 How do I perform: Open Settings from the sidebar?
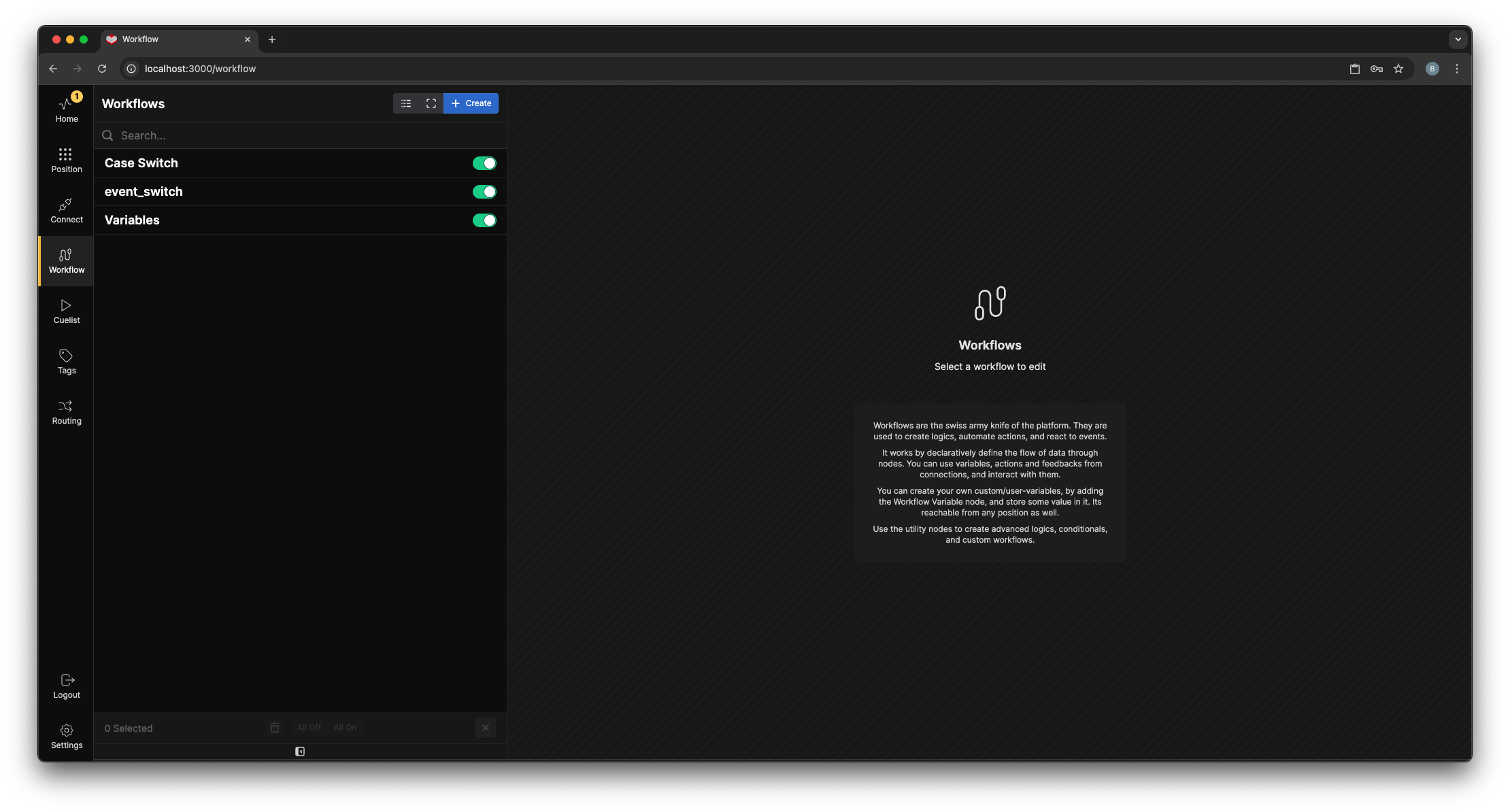(x=67, y=737)
